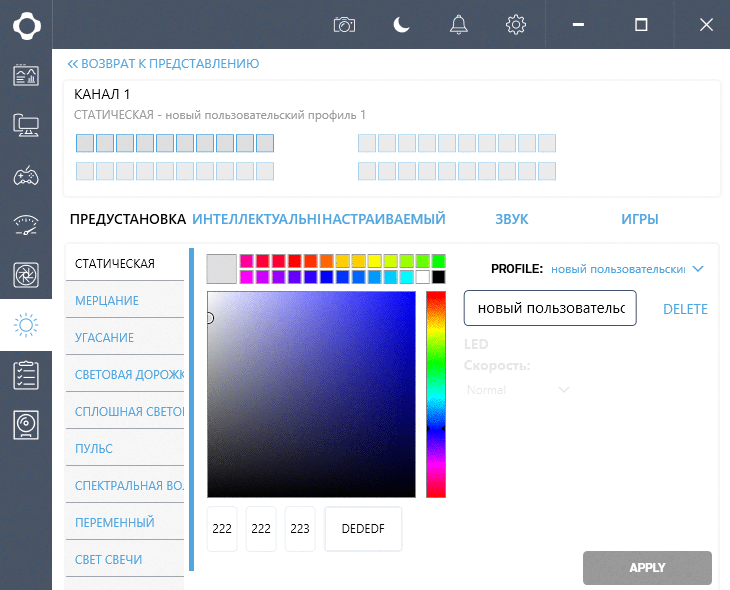Open notifications bell icon
This screenshot has width=730, height=590.
(459, 25)
